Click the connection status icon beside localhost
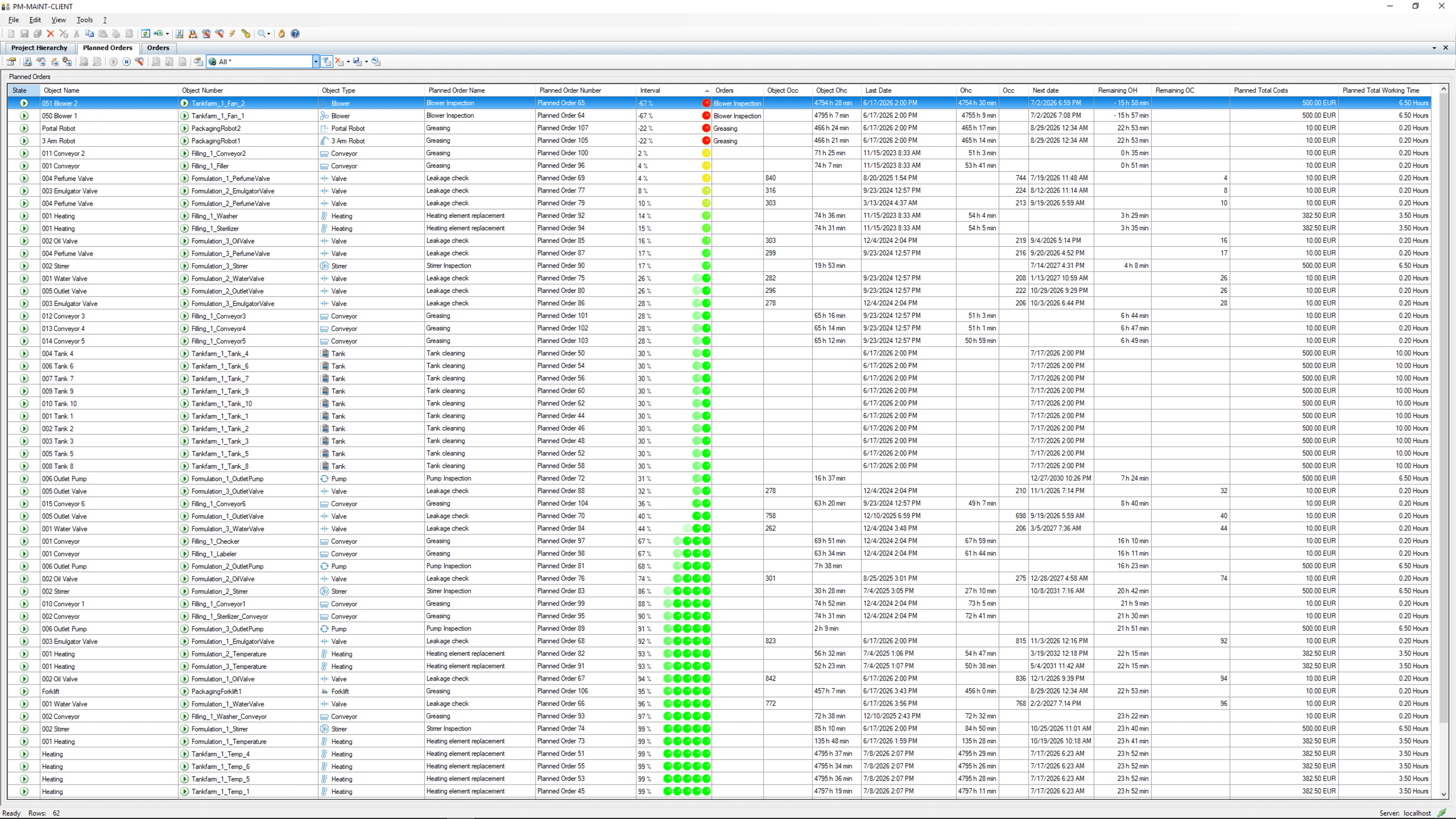 point(1441,813)
